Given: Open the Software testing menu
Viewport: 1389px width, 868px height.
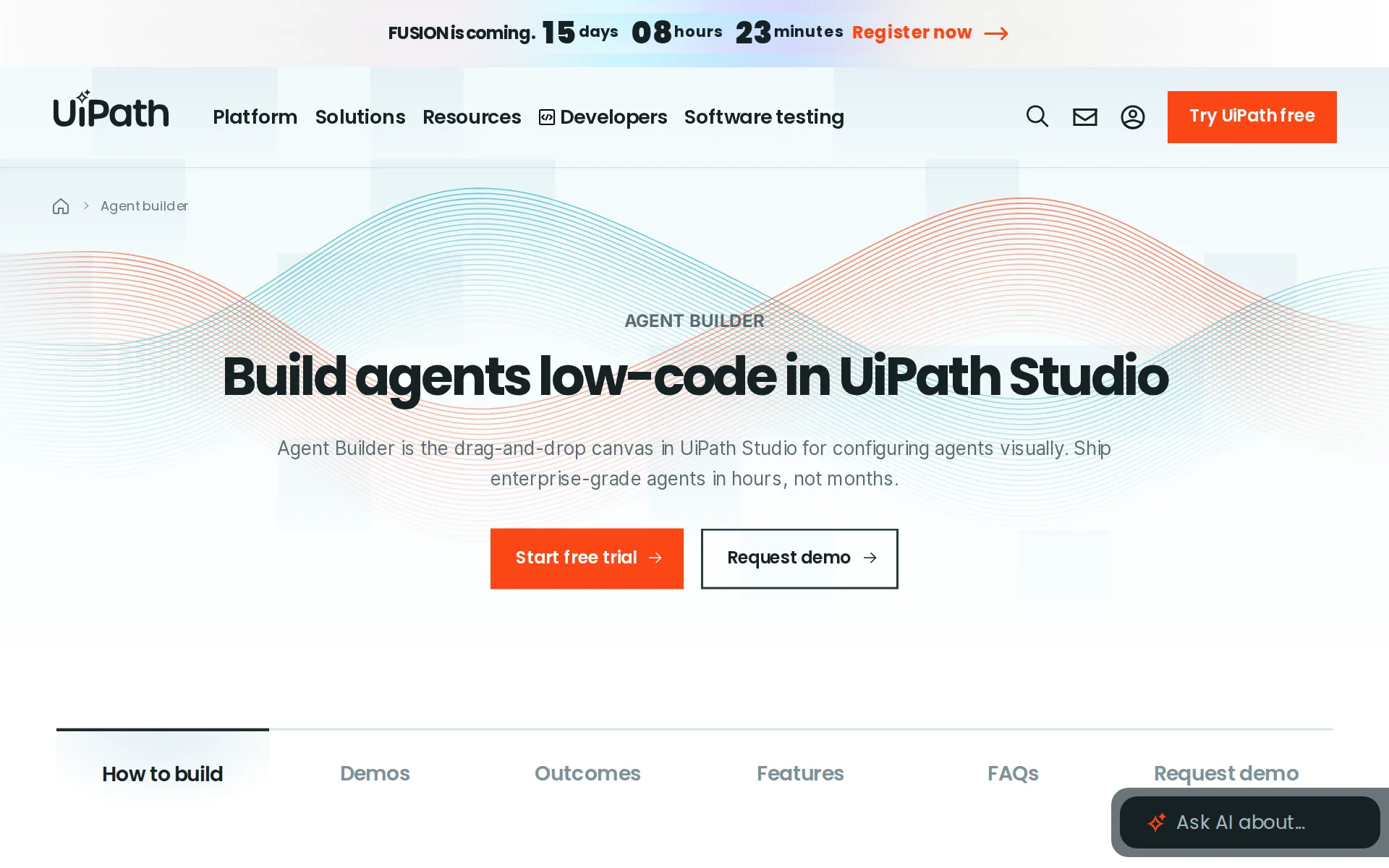Looking at the screenshot, I should (764, 117).
